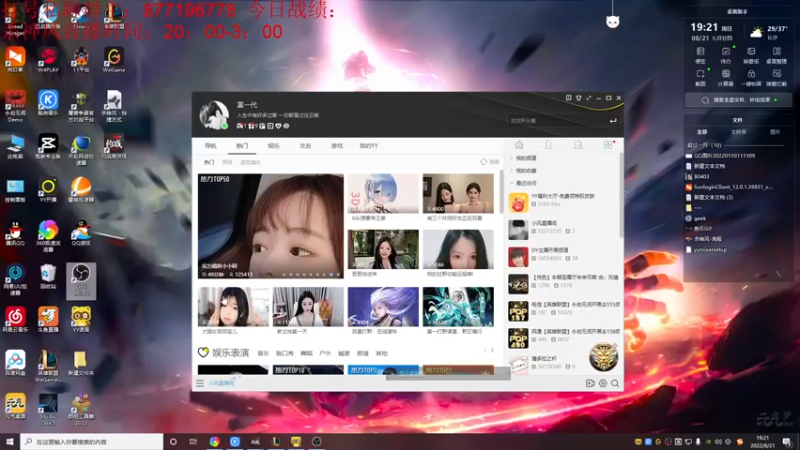Switch to the 娱乐 tab
Screen dimensions: 800x450
273,146
